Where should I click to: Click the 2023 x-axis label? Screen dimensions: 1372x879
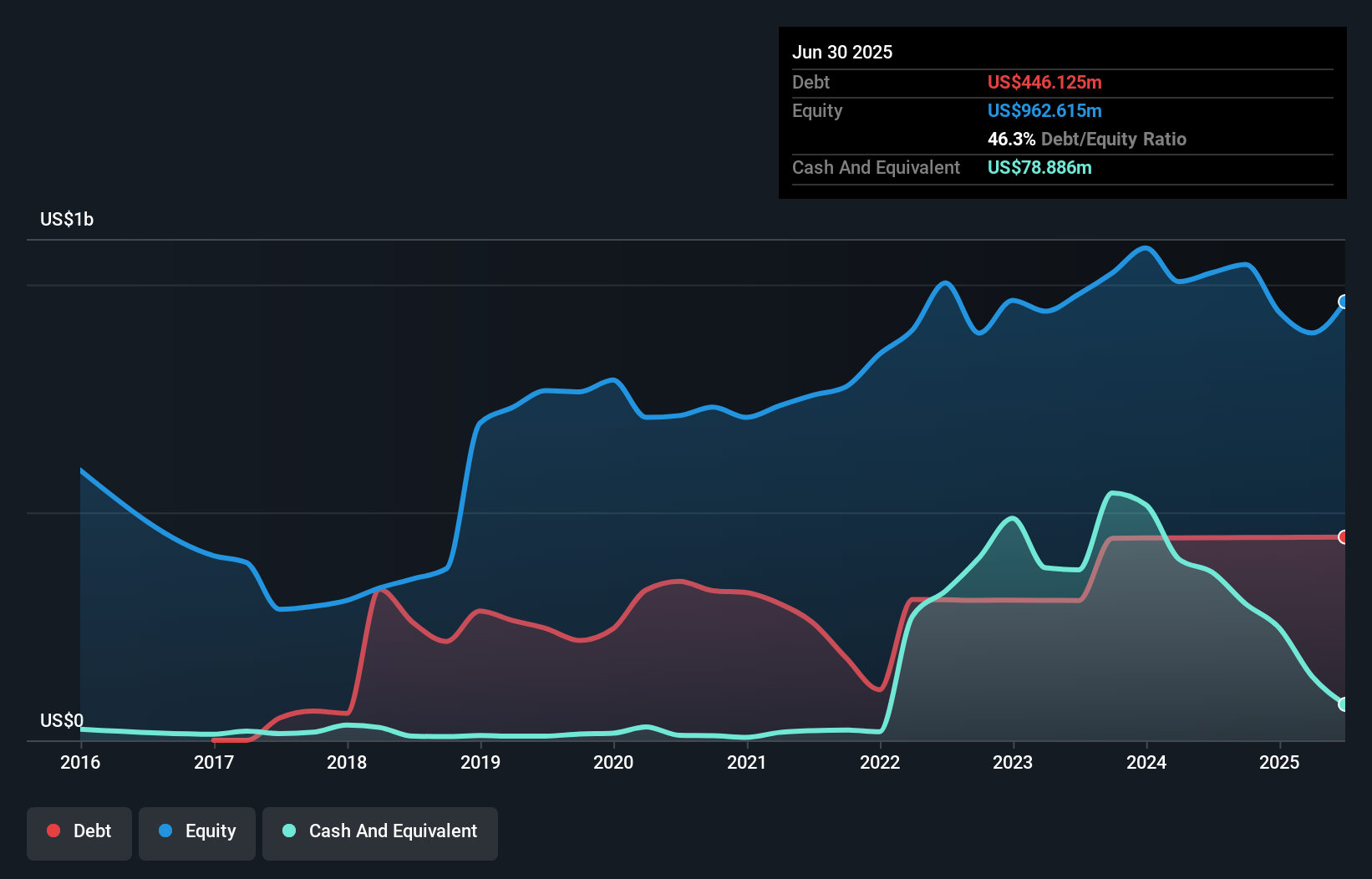[x=1013, y=762]
